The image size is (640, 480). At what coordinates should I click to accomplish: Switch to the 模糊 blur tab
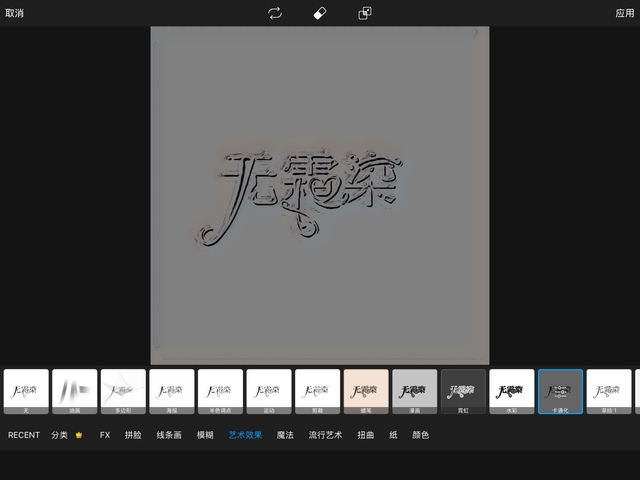pyautogui.click(x=205, y=435)
